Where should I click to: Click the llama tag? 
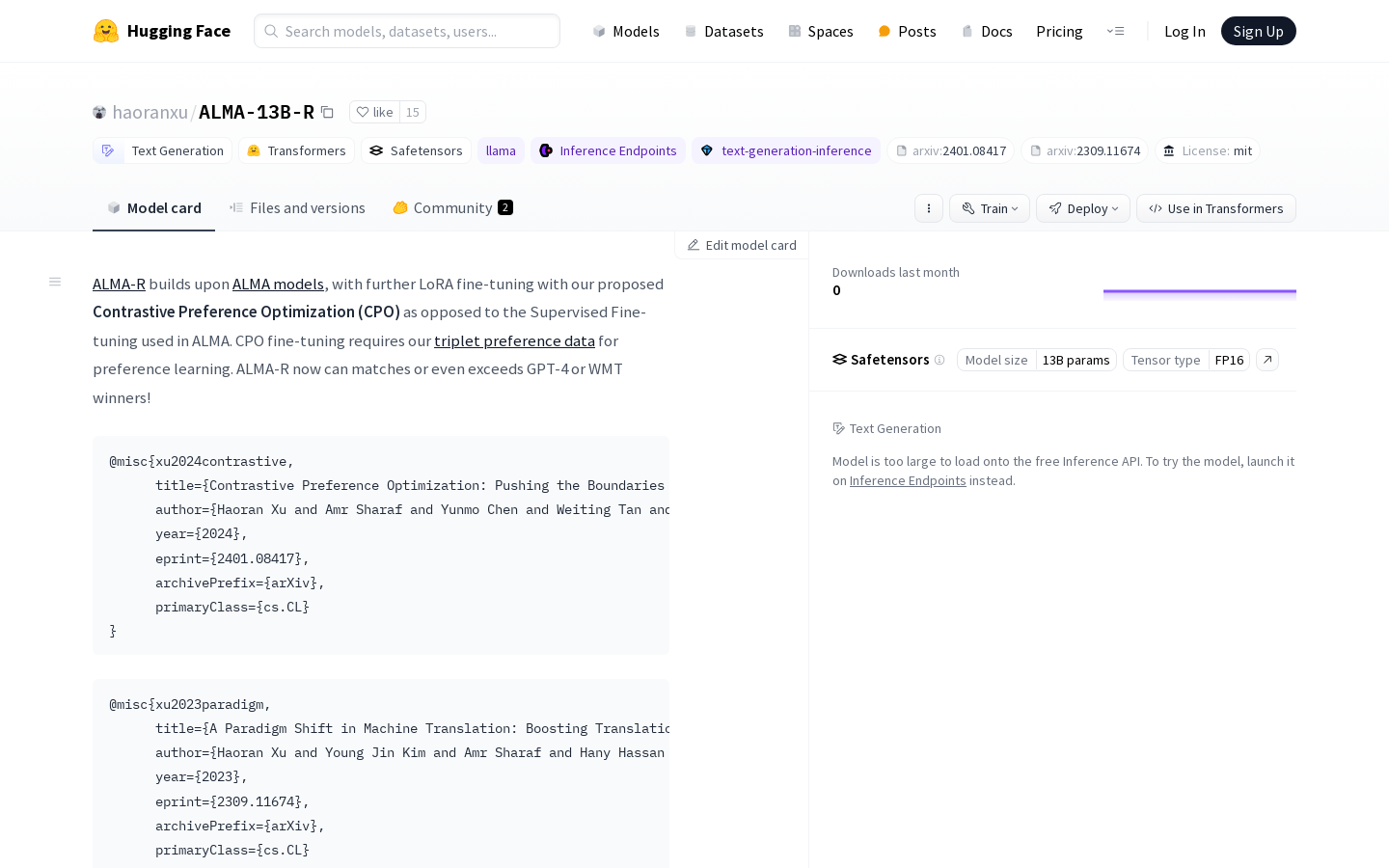(501, 150)
